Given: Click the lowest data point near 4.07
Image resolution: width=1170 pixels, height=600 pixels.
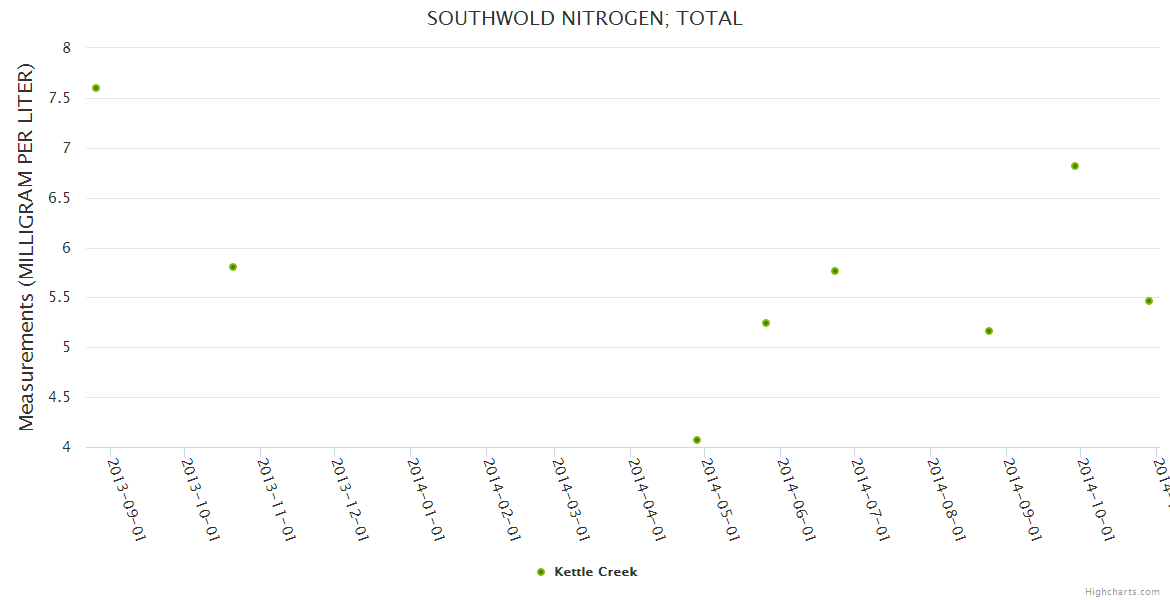Looking at the screenshot, I should point(697,440).
